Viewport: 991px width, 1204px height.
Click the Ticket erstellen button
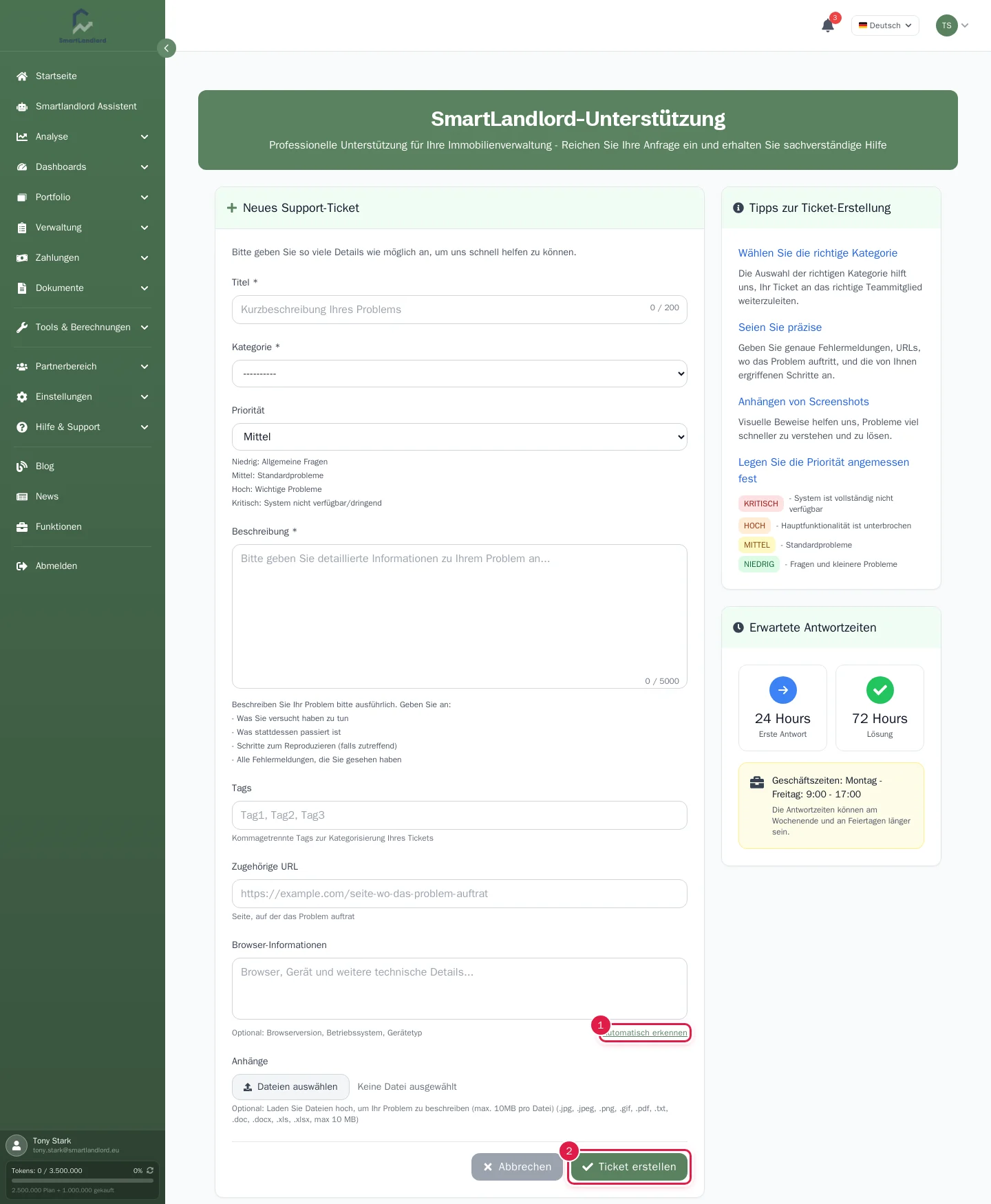click(x=629, y=1167)
